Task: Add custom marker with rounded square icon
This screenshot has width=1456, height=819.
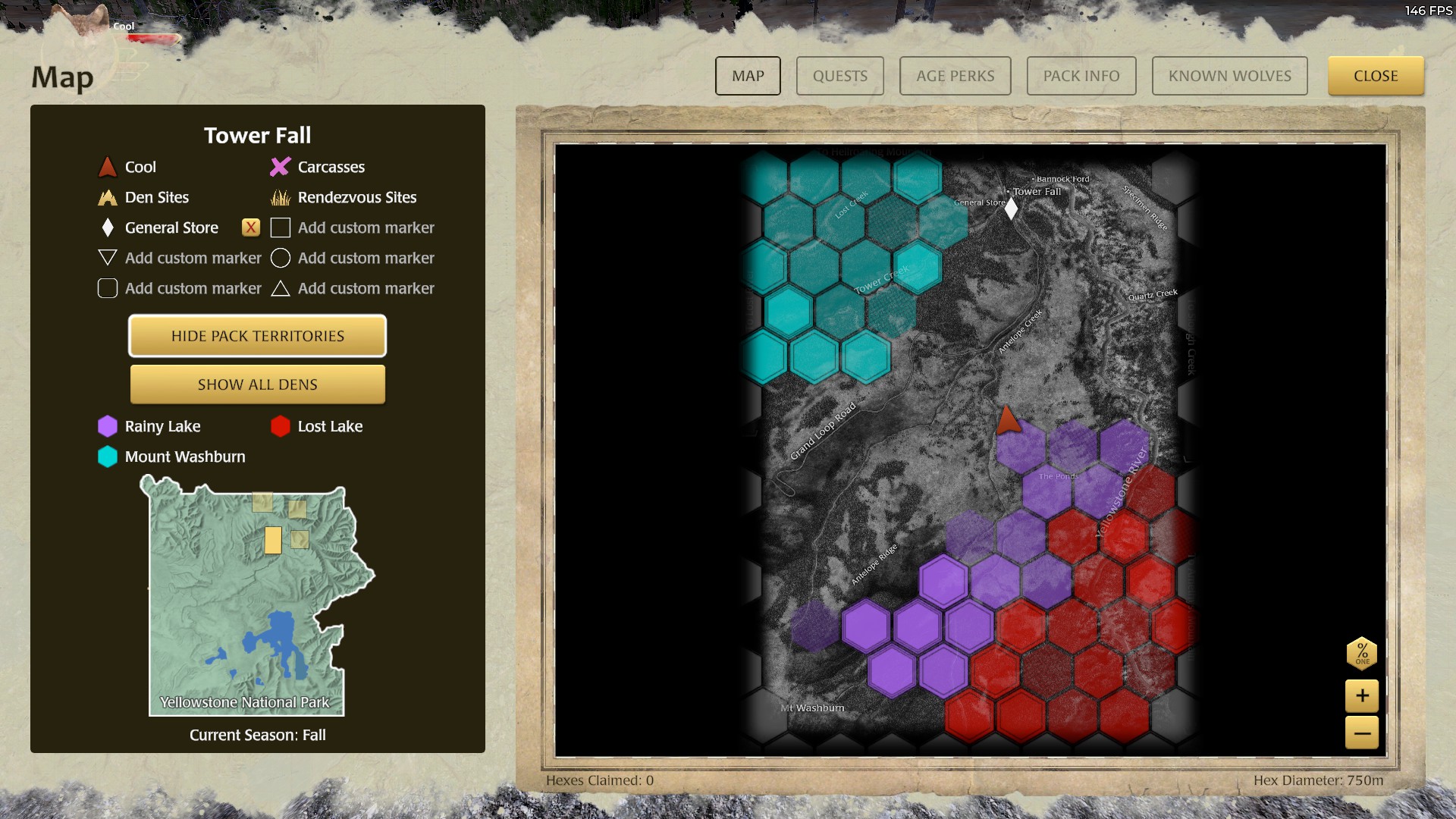Action: click(108, 288)
